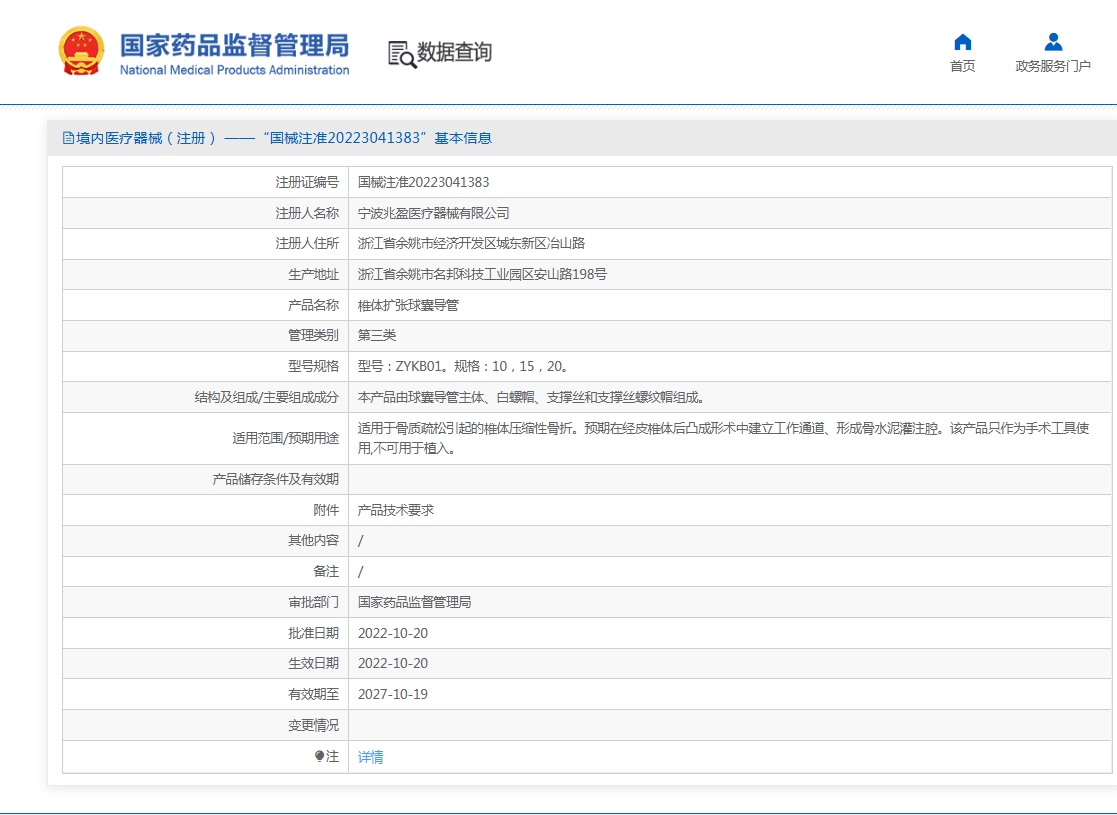Click product name 椎体扩张球囊导管
Screen dimensions: 1117x815
[408, 306]
